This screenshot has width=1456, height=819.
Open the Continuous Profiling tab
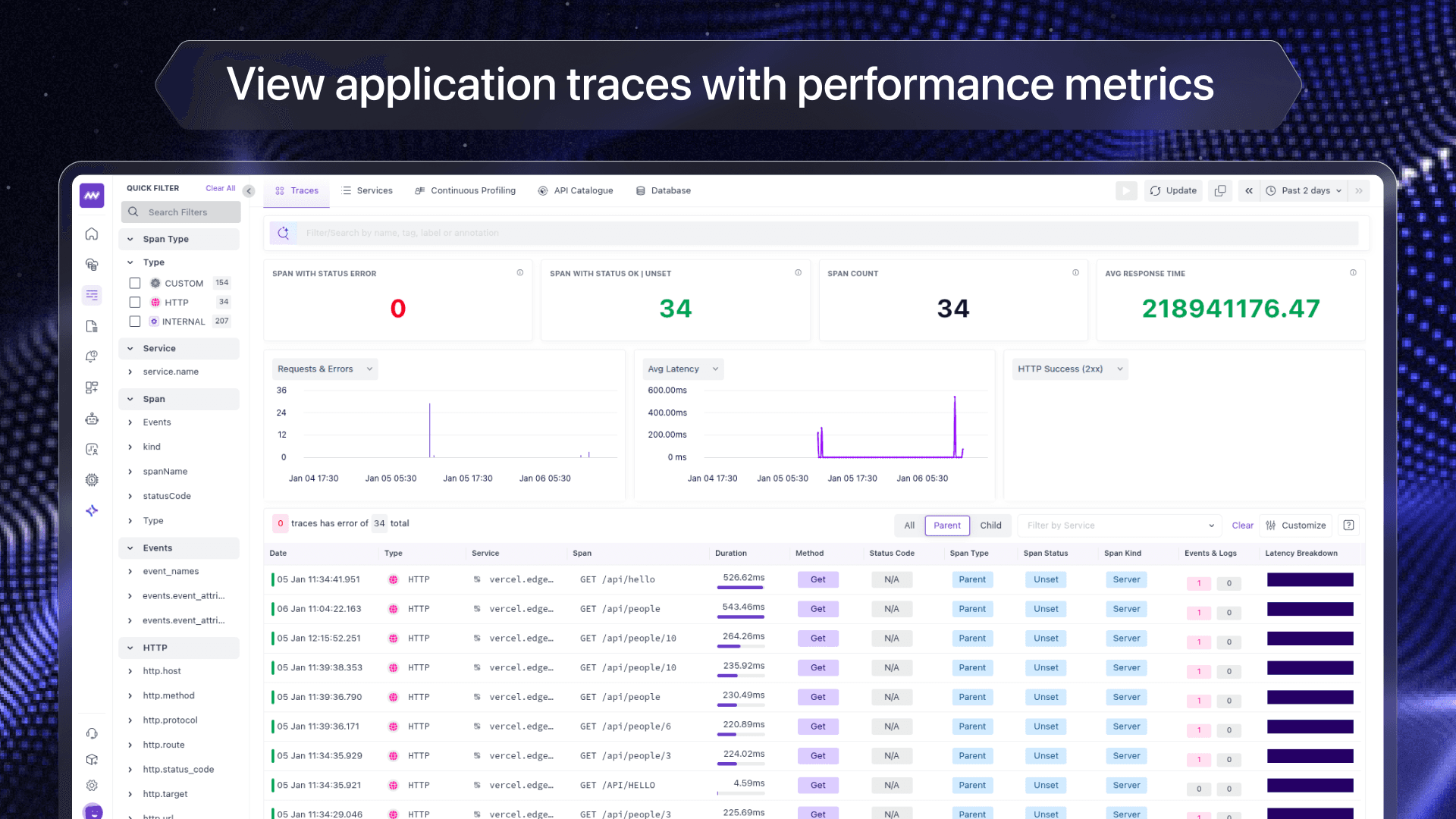tap(465, 191)
